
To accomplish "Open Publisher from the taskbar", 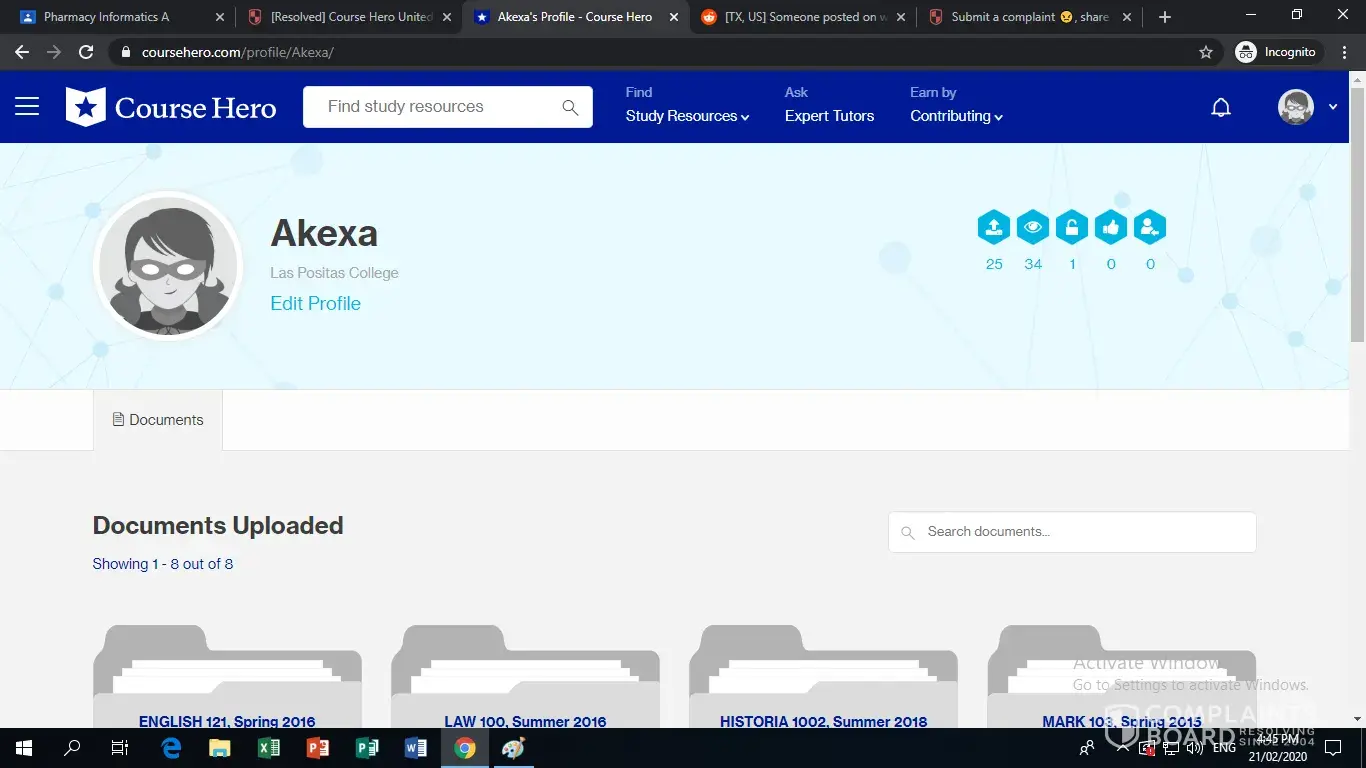I will [367, 748].
